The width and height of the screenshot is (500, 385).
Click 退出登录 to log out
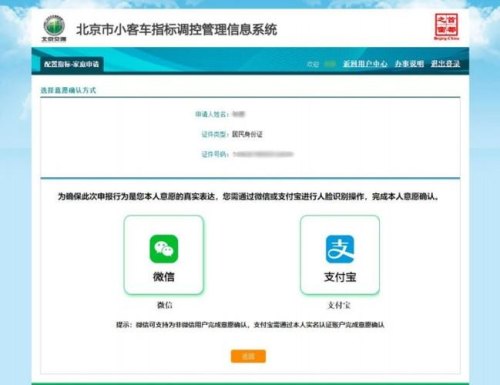coord(445,64)
